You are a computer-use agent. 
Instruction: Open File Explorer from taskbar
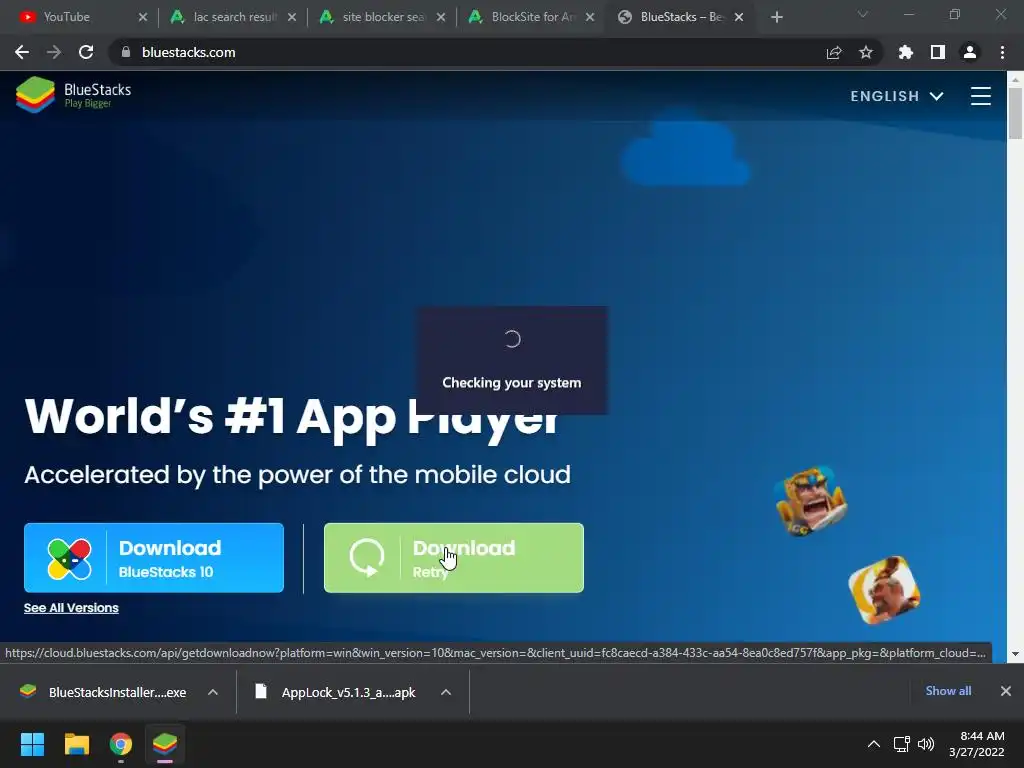[x=76, y=744]
